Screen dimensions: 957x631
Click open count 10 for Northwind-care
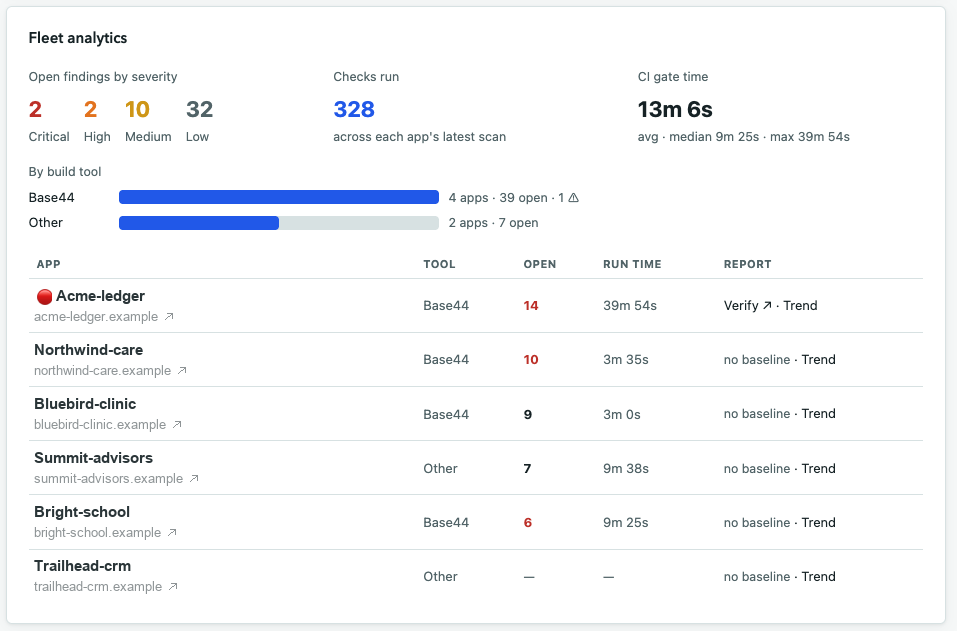pyautogui.click(x=531, y=359)
